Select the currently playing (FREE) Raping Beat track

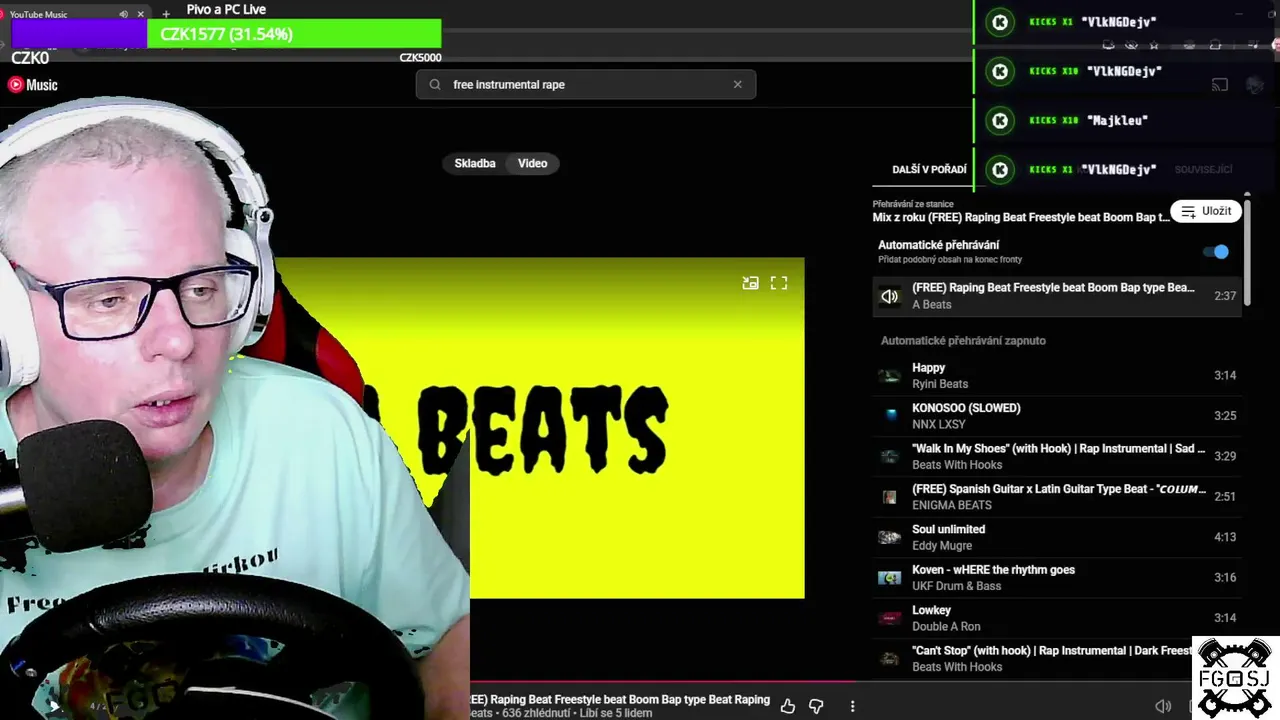tap(1057, 296)
